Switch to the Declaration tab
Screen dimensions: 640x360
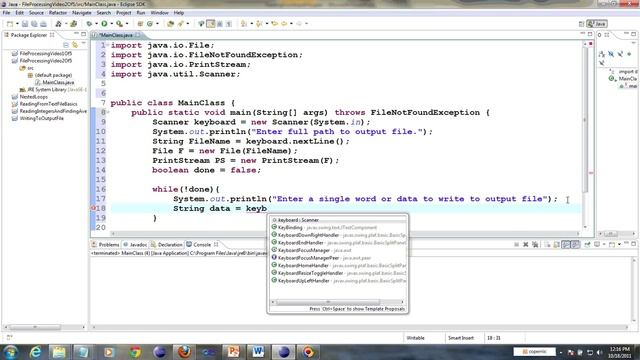(167, 244)
